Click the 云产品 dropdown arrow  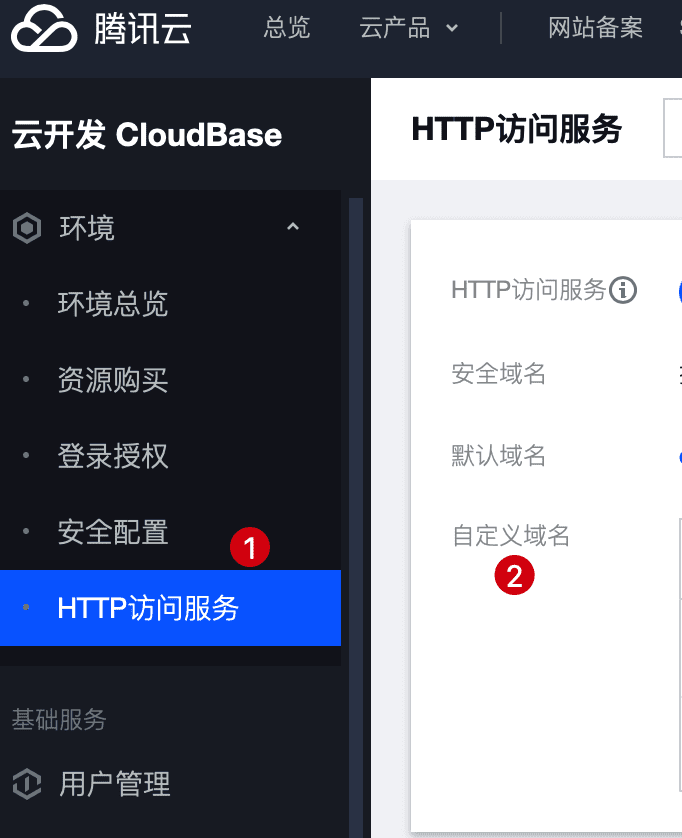[452, 28]
